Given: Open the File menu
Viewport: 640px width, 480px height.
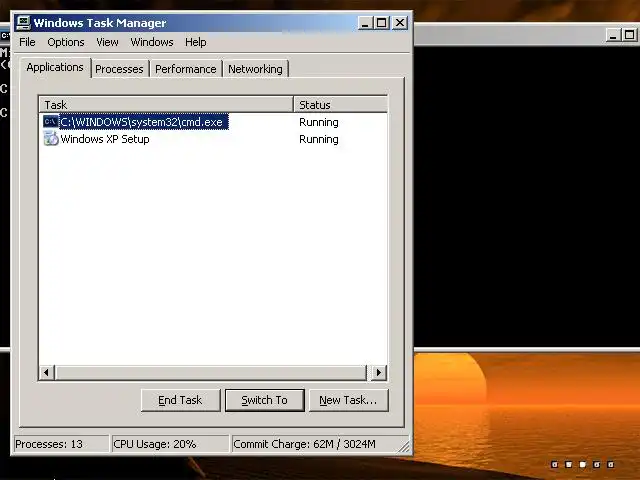Looking at the screenshot, I should tap(27, 42).
